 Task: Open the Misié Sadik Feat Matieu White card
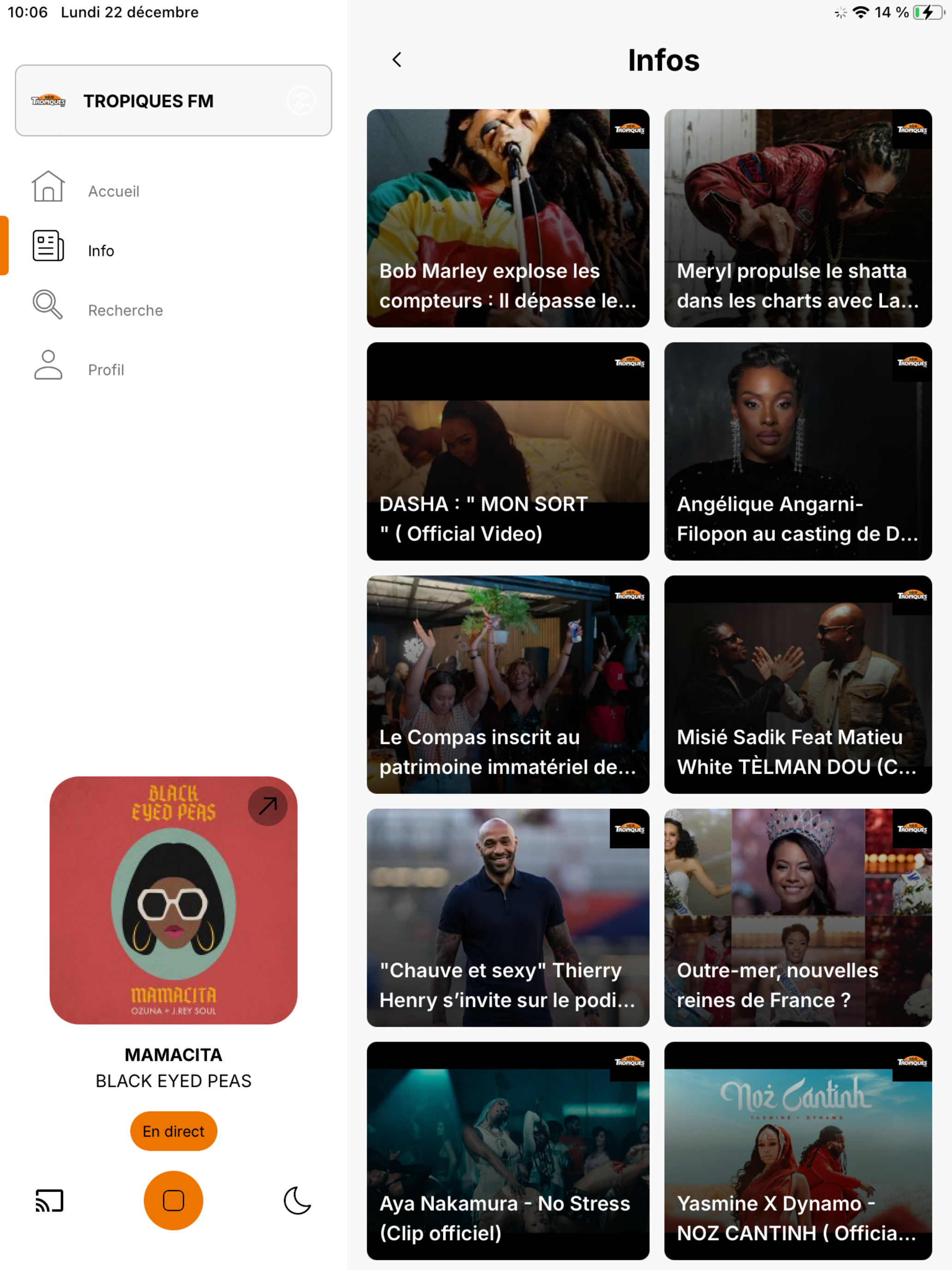click(798, 684)
